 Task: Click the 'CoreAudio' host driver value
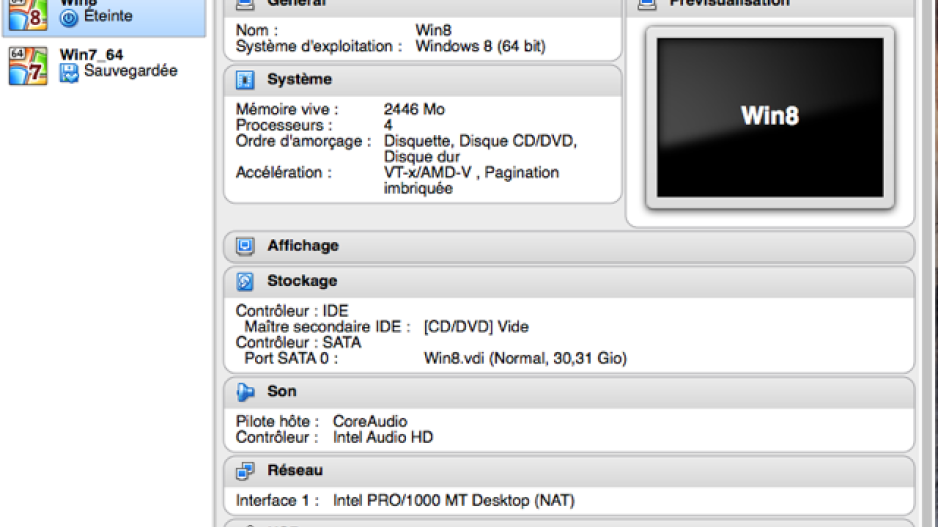[370, 422]
